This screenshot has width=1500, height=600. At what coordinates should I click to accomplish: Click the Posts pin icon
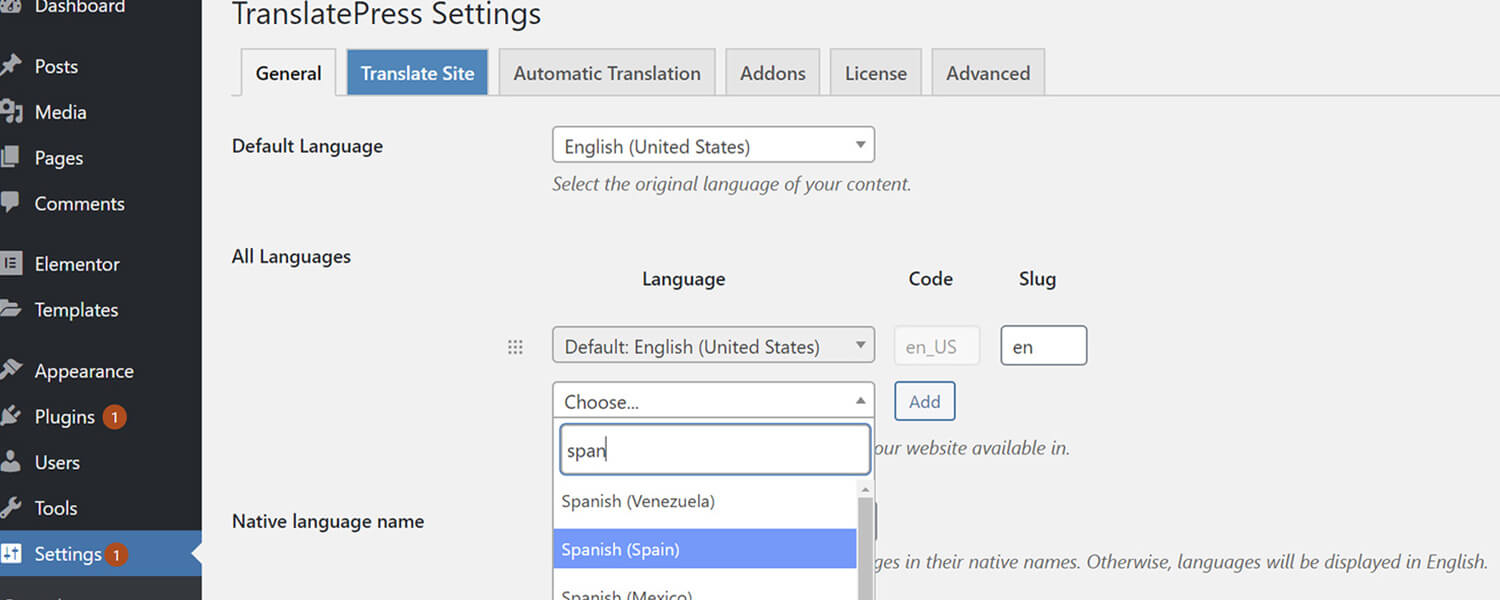tap(10, 66)
